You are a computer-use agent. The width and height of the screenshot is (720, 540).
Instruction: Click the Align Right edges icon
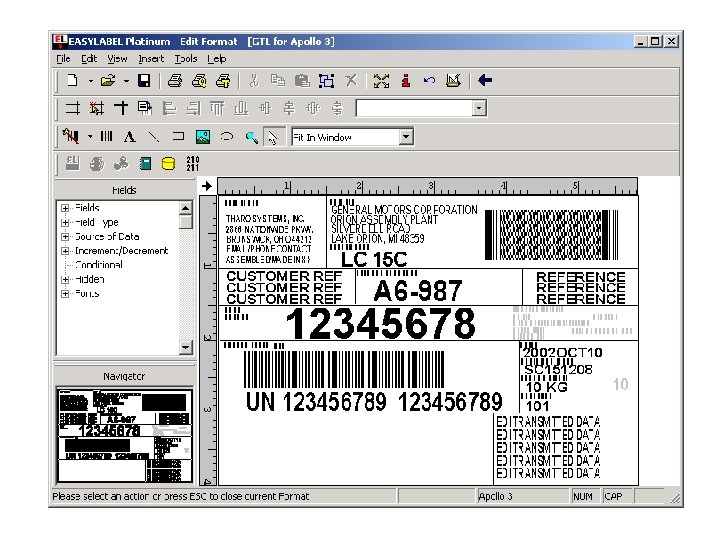click(x=193, y=108)
